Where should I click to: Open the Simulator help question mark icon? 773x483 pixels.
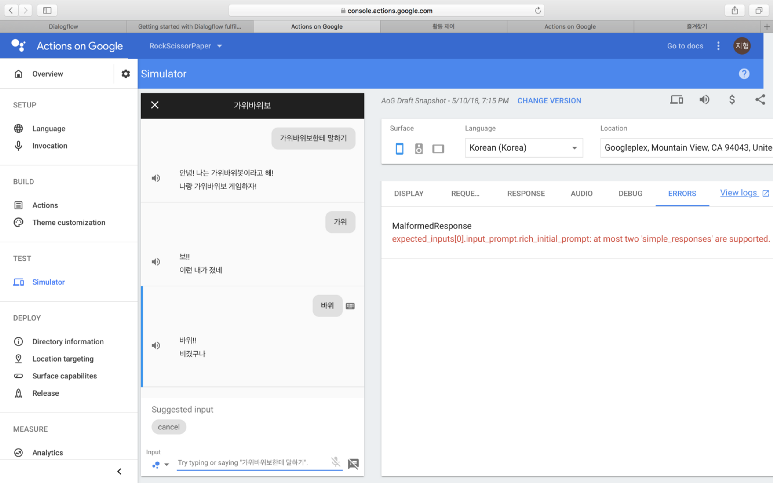pos(743,74)
